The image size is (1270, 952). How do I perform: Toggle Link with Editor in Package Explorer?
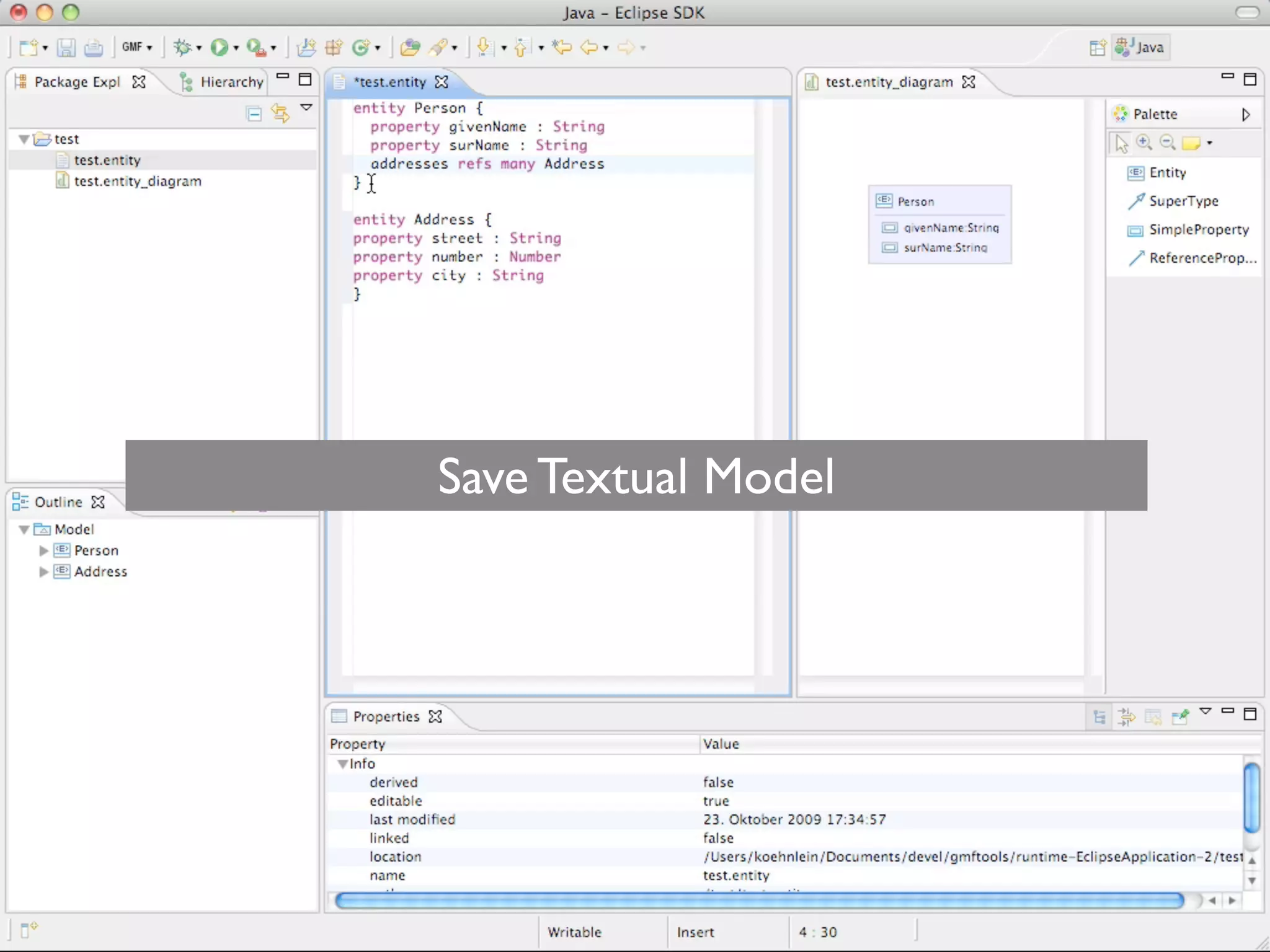tap(280, 113)
